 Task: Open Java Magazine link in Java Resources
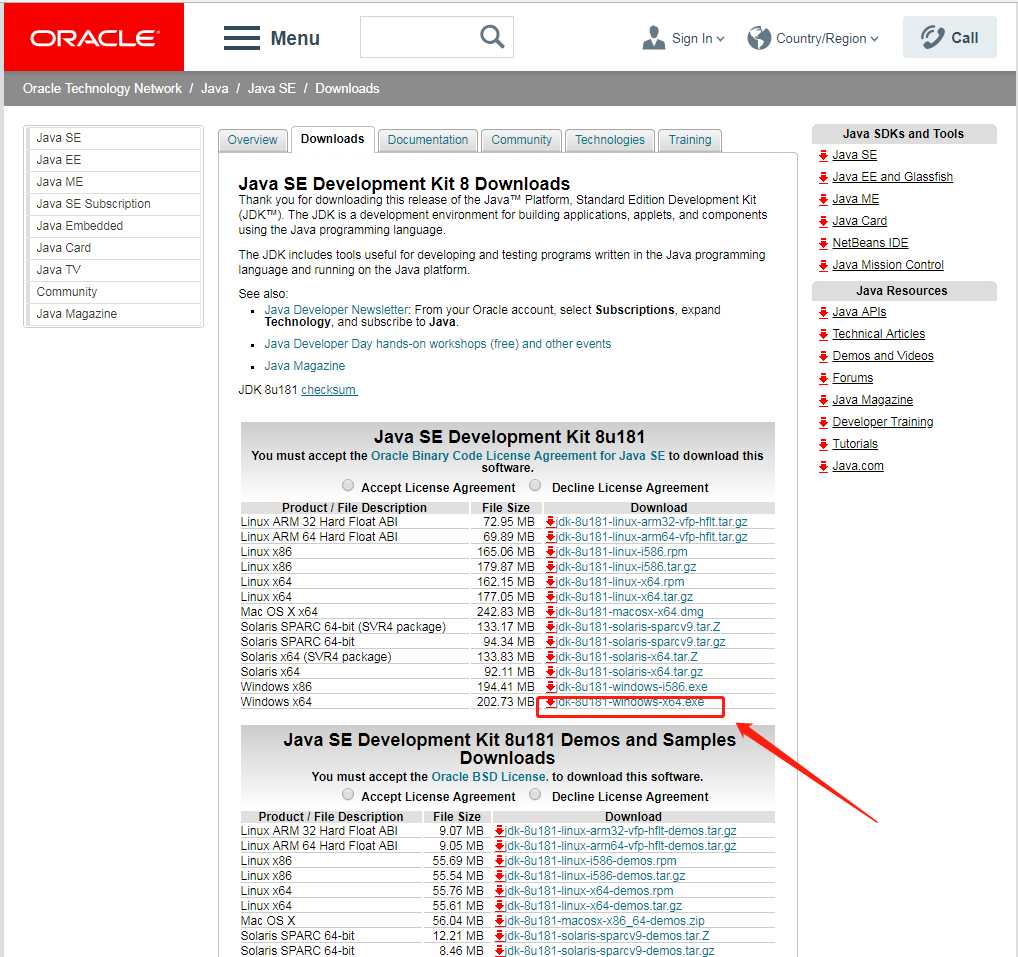(873, 399)
